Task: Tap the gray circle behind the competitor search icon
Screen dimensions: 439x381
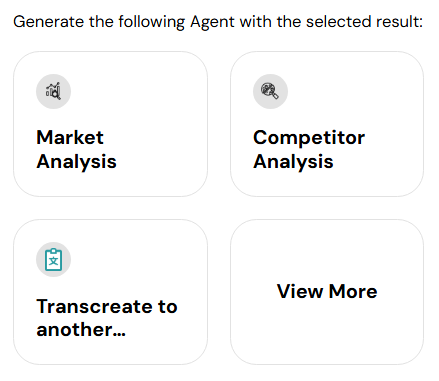Action: [x=270, y=91]
